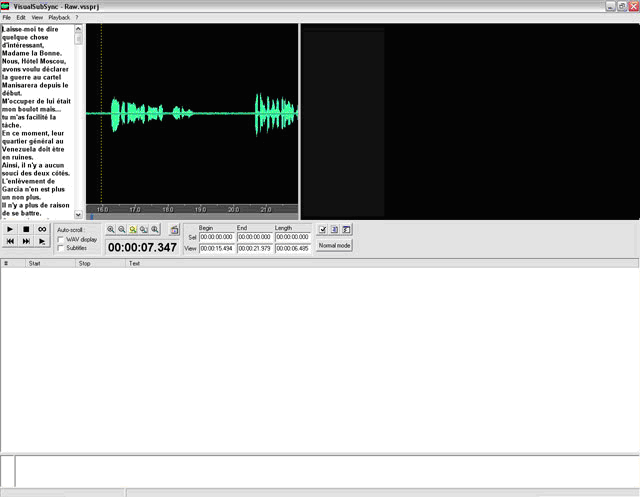
Task: Click the checkmark icon above Normal mode
Action: 322,230
